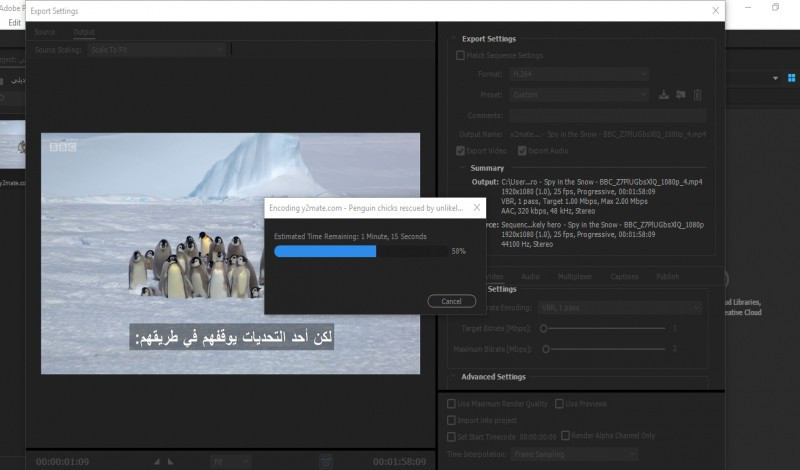Image resolution: width=800 pixels, height=470 pixels.
Task: Click the Target Bitrate slider handle
Action: point(544,327)
